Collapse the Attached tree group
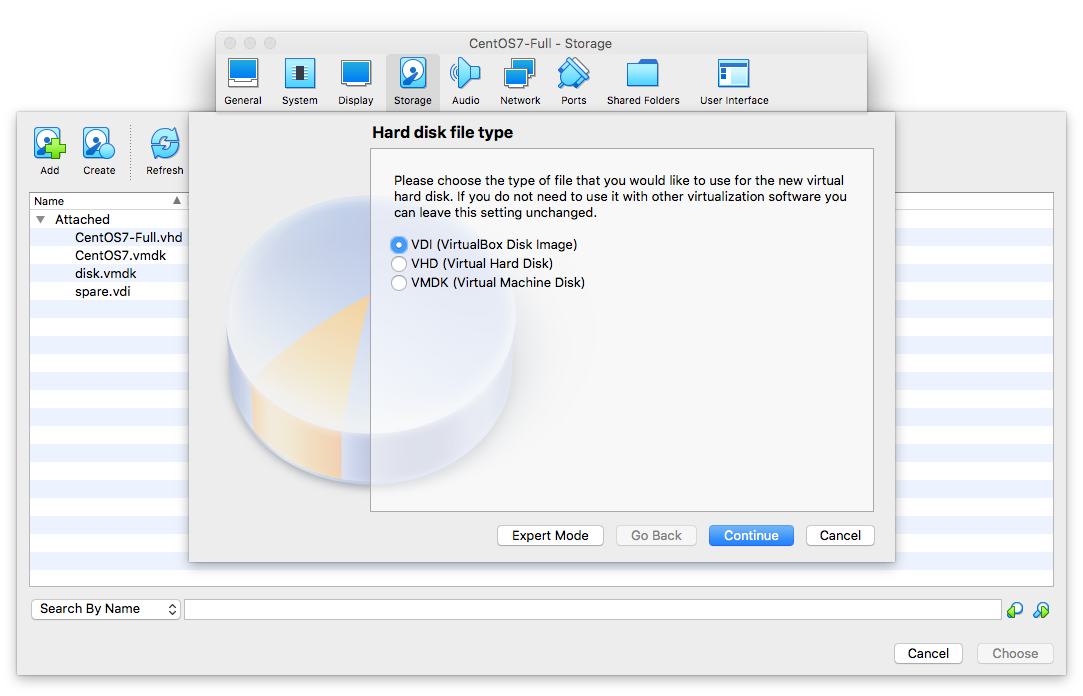Screen dimensions: 1083x696 click(41, 220)
